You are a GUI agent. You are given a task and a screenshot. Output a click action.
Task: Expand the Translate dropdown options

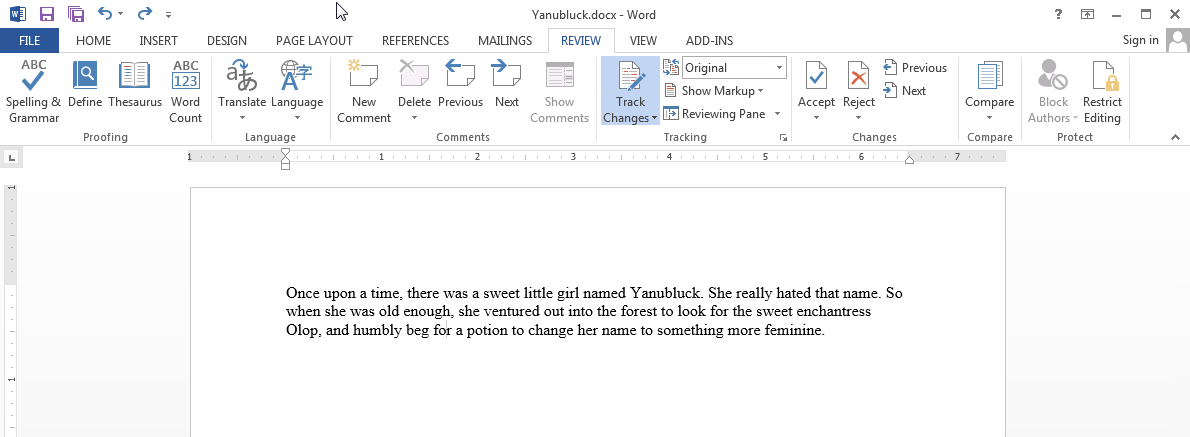coord(242,117)
